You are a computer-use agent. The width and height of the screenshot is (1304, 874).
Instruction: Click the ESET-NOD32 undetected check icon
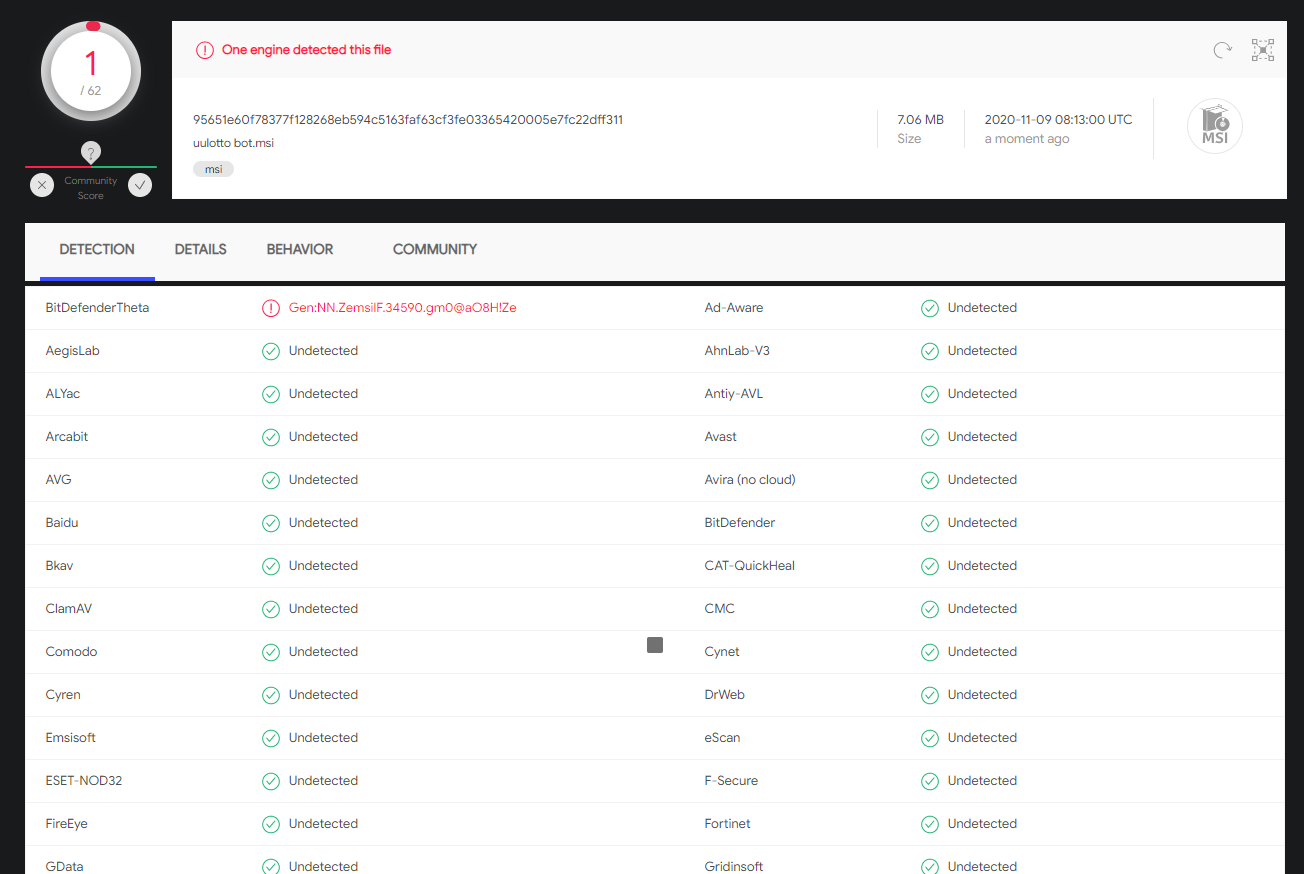pos(270,781)
